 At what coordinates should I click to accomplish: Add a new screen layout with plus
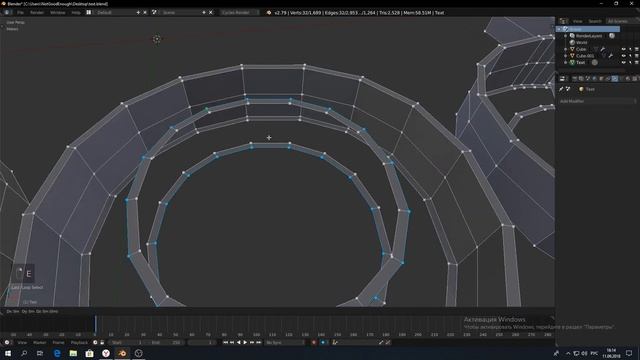138,13
